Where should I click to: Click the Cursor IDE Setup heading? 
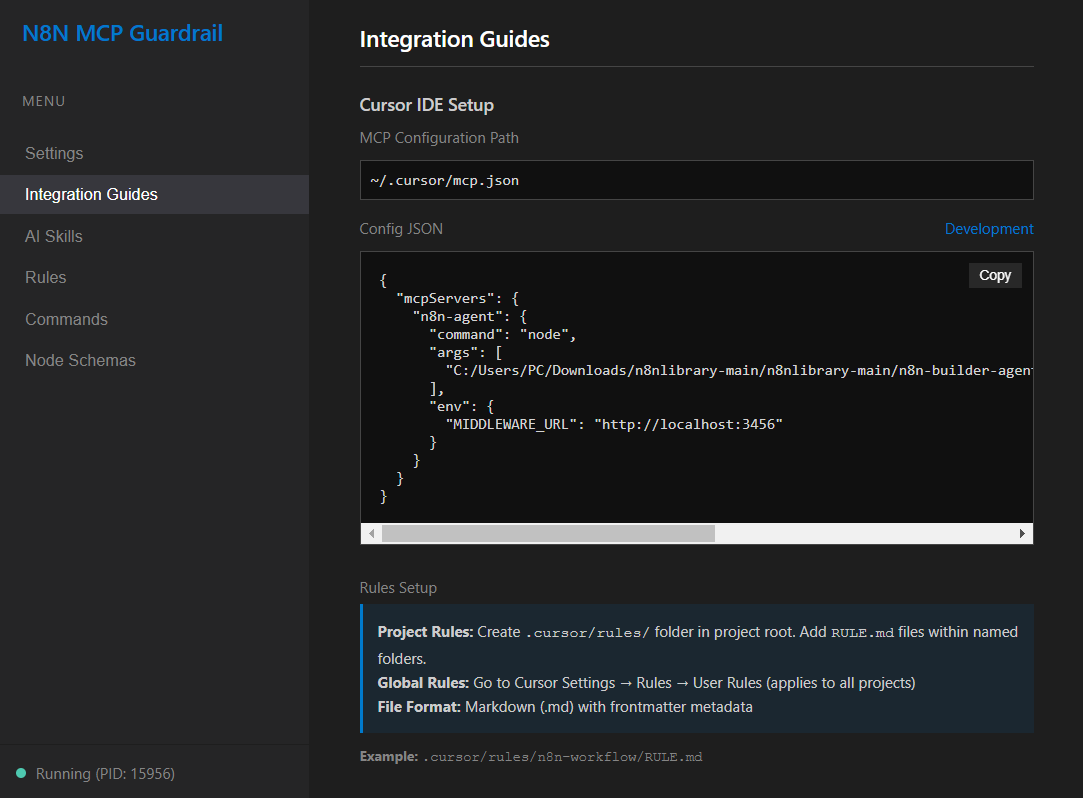[x=427, y=104]
